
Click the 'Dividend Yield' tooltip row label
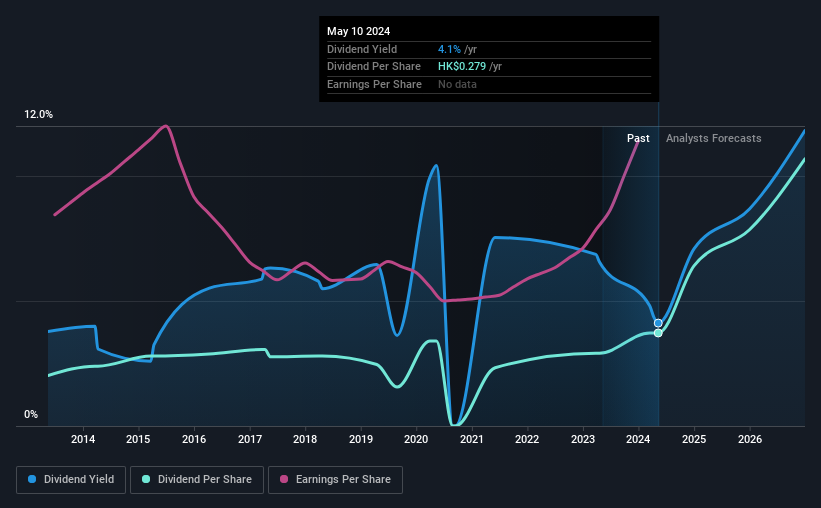[362, 49]
